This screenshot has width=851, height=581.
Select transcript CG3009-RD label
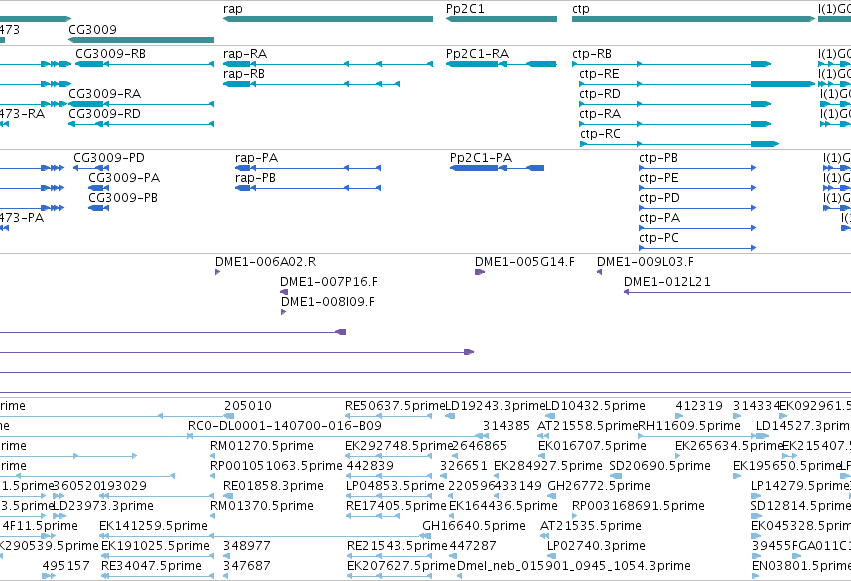click(x=105, y=114)
